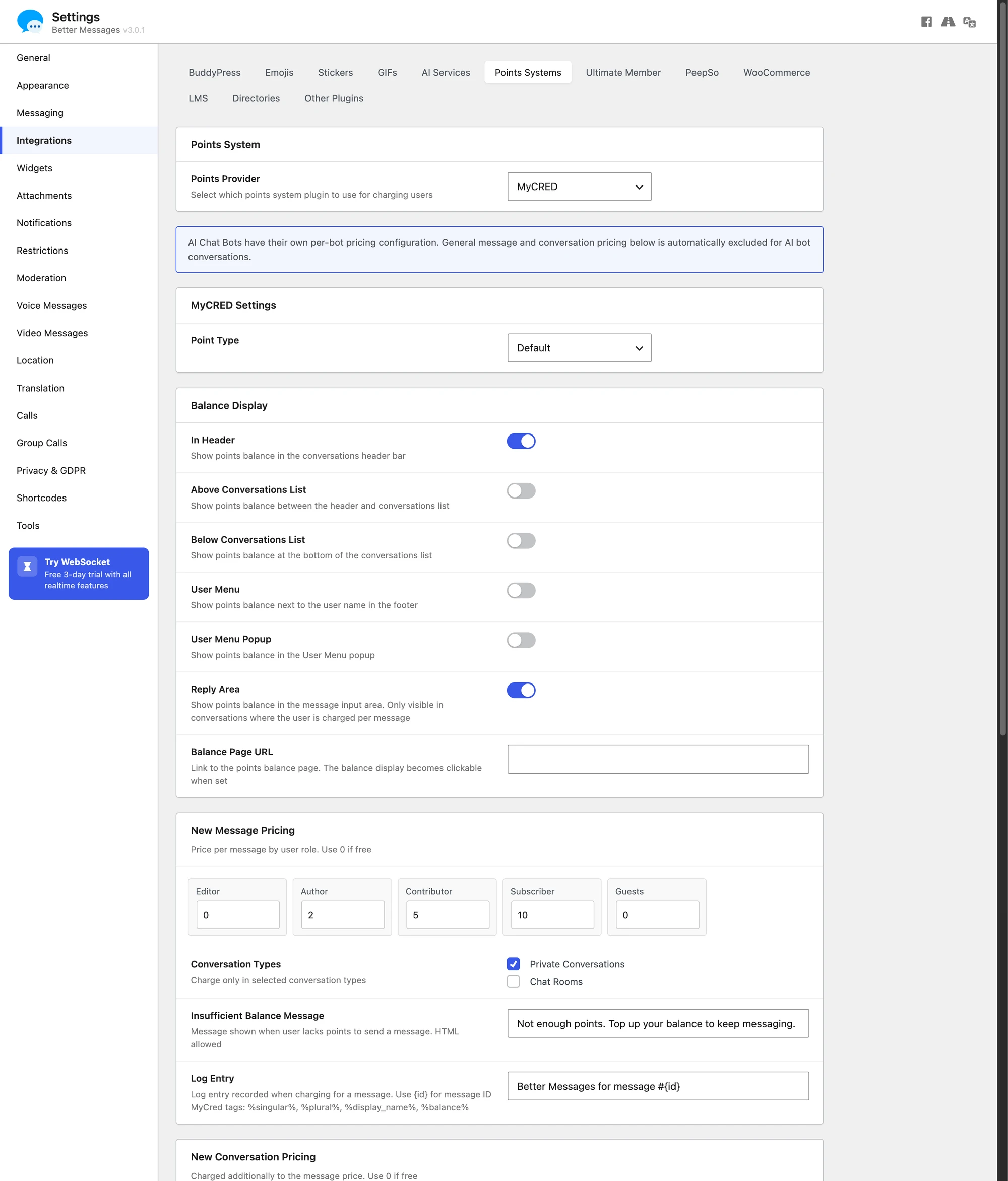Switch to the PeepSo tab

(702, 73)
